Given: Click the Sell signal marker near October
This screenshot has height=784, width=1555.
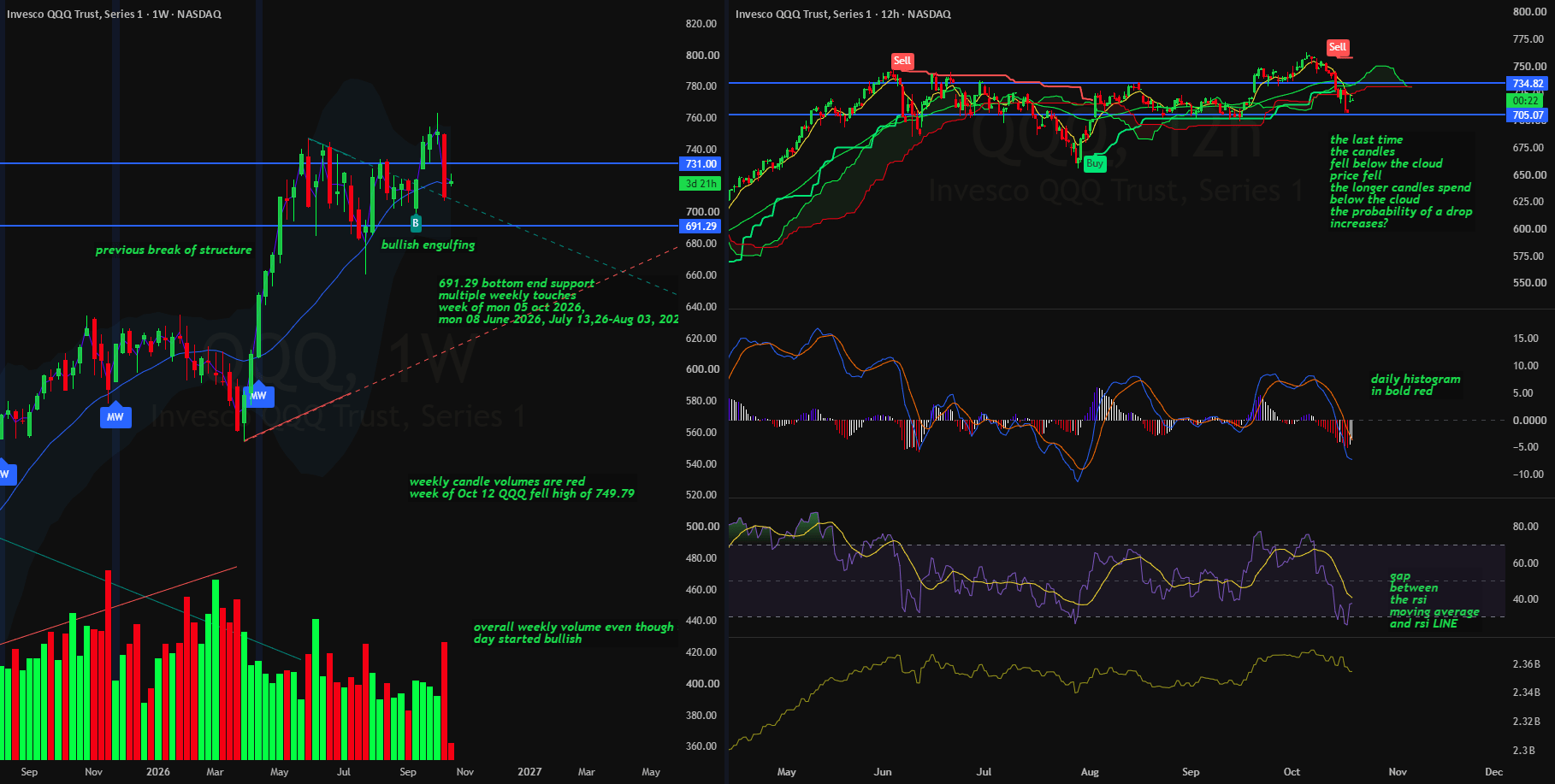Looking at the screenshot, I should 1338,47.
